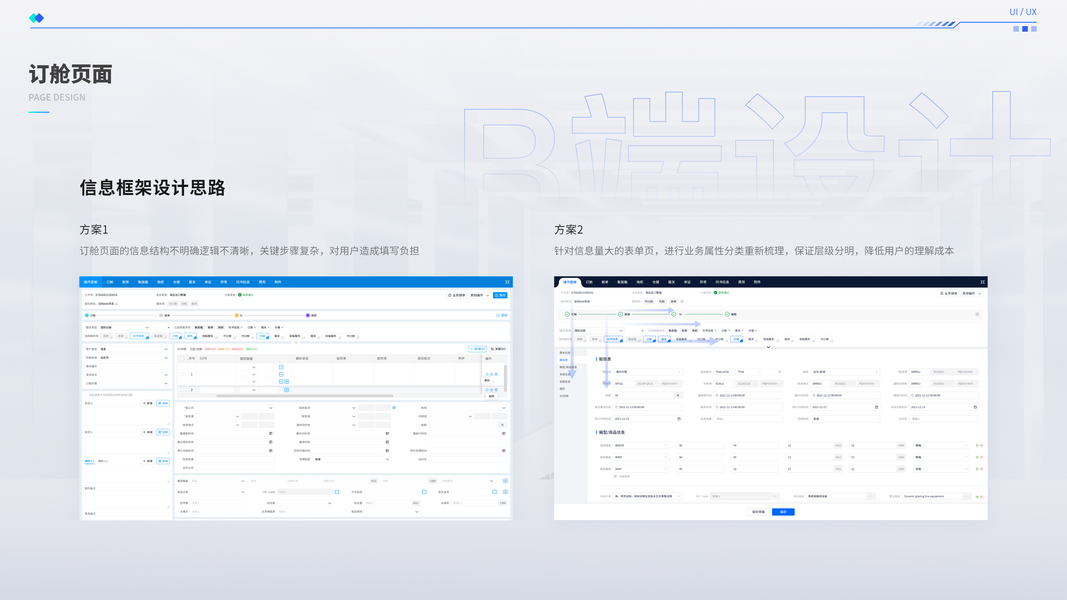Viewport: 1067px width, 600px height.
Task: Tick the contact checkbox in 方案1 left panel
Action: (86, 395)
